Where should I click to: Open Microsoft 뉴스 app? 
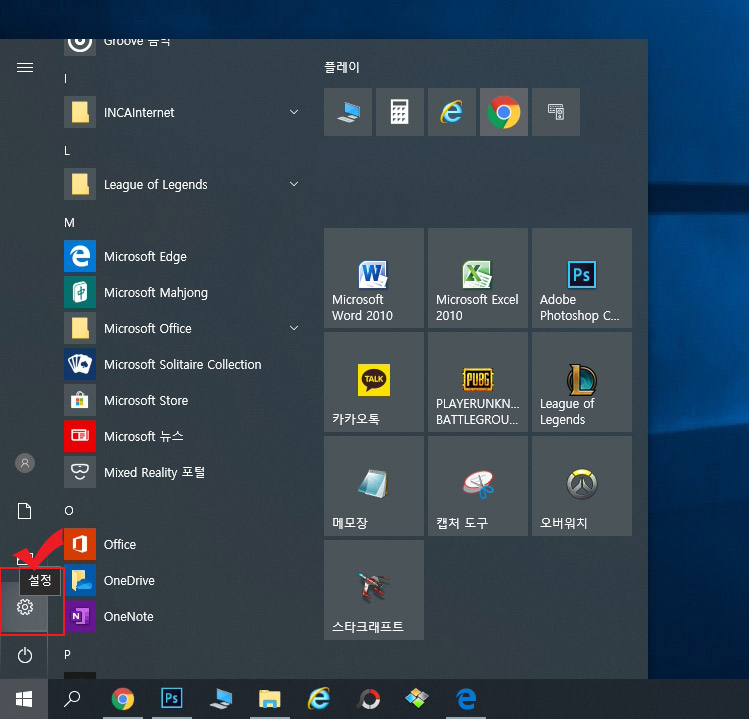(182, 436)
